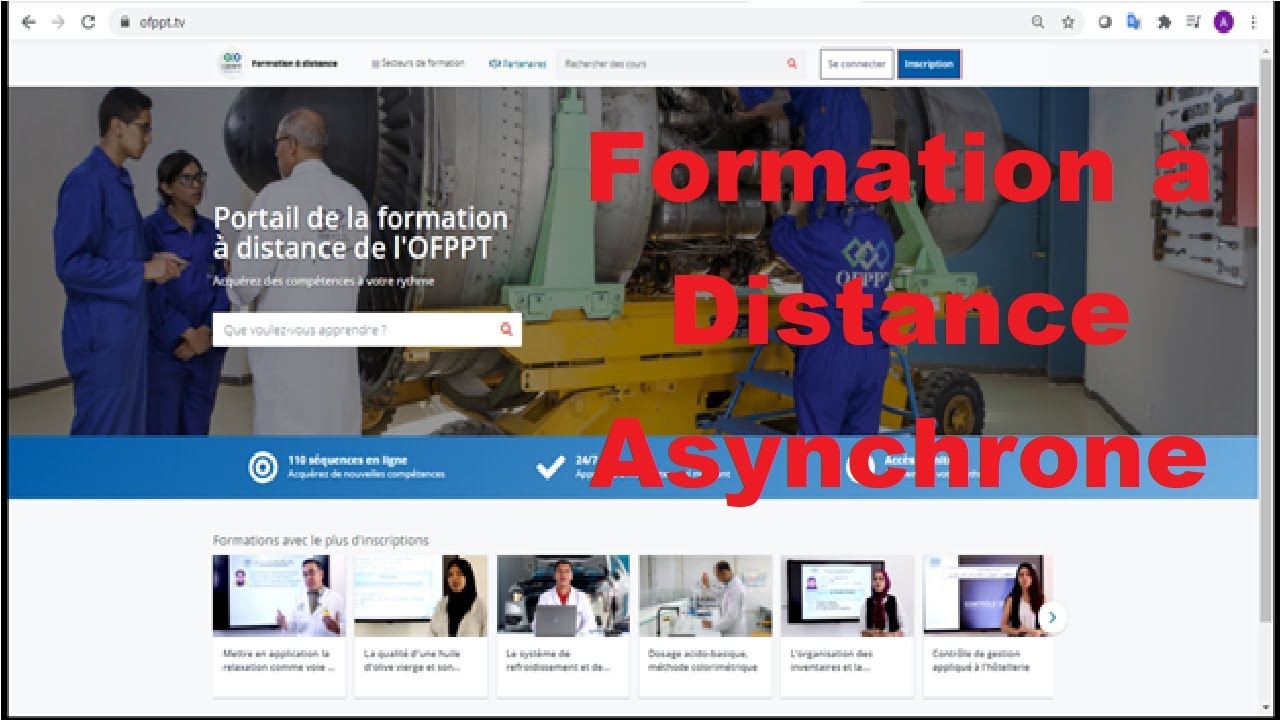
Task: Show next courses with the carousel arrow
Action: (x=1052, y=617)
